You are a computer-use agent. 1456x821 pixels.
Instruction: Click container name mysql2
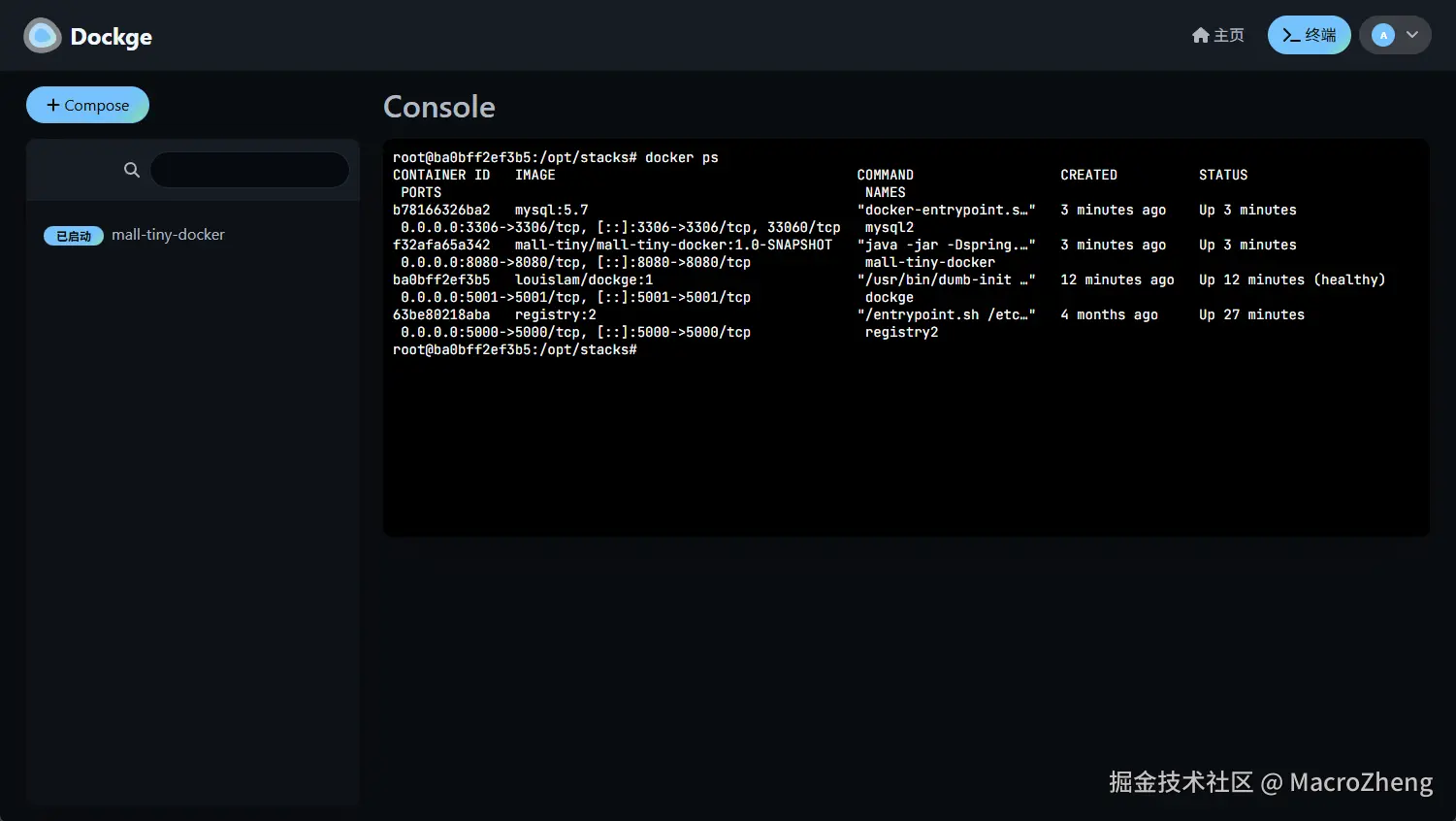[890, 227]
